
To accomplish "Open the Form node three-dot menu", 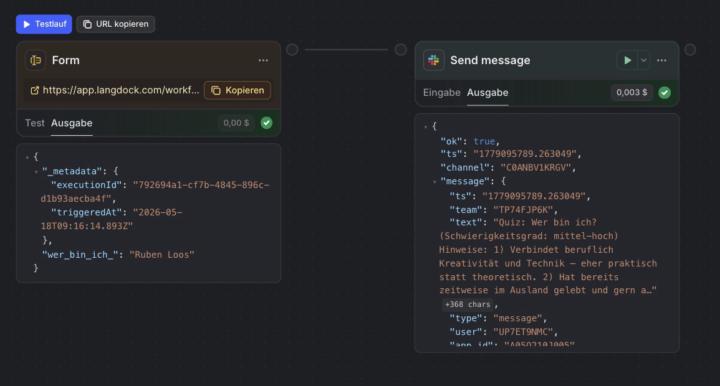I will point(263,60).
